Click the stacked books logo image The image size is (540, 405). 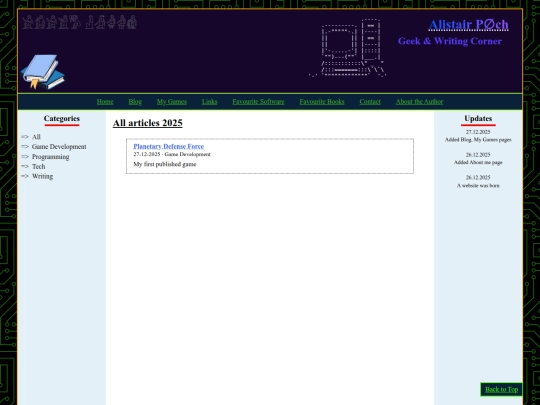[43, 72]
